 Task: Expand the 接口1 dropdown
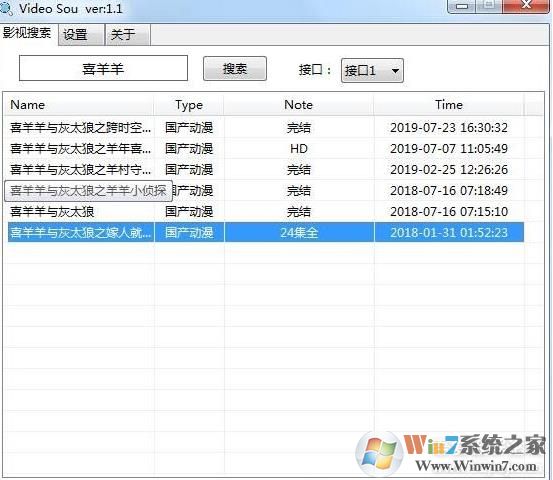tap(372, 71)
